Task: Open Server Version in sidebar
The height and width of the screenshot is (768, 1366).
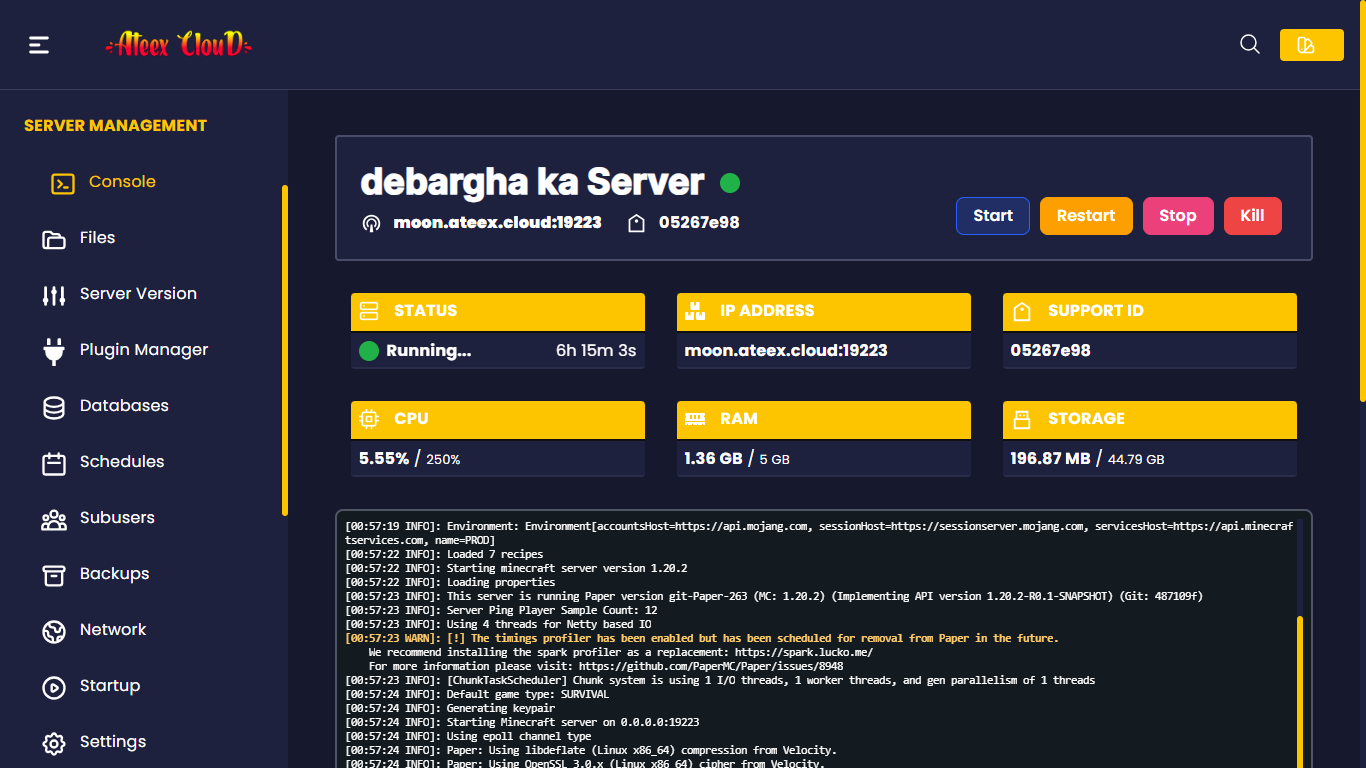Action: tap(138, 294)
